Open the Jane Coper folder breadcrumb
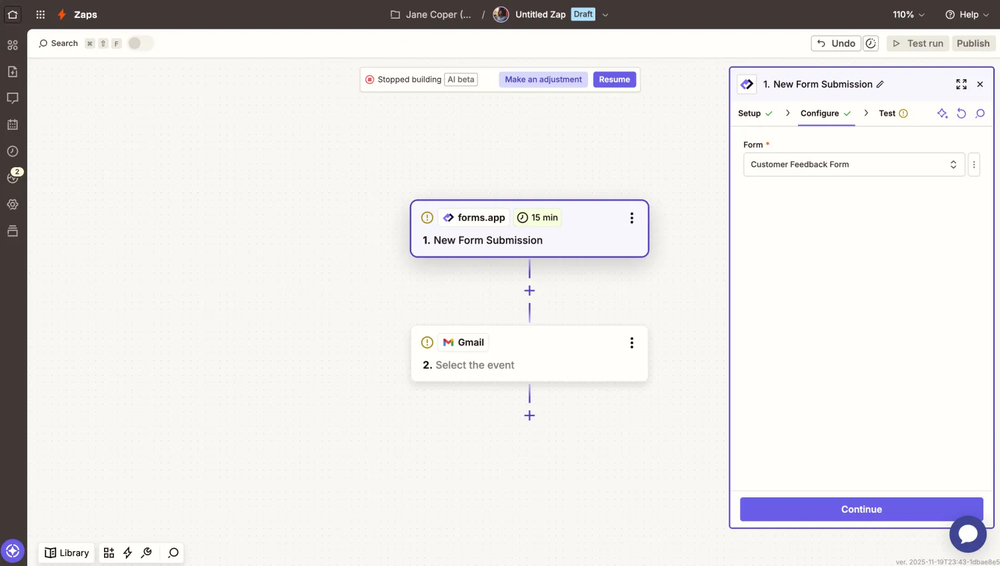Image resolution: width=1000 pixels, height=566 pixels. [431, 14]
